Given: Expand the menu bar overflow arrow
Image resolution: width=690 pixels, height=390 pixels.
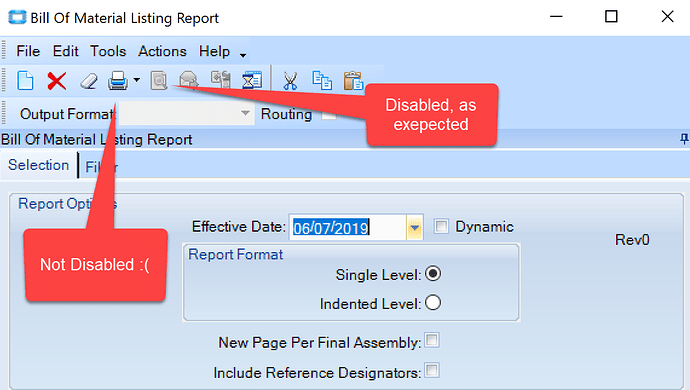Looking at the screenshot, I should [243, 55].
